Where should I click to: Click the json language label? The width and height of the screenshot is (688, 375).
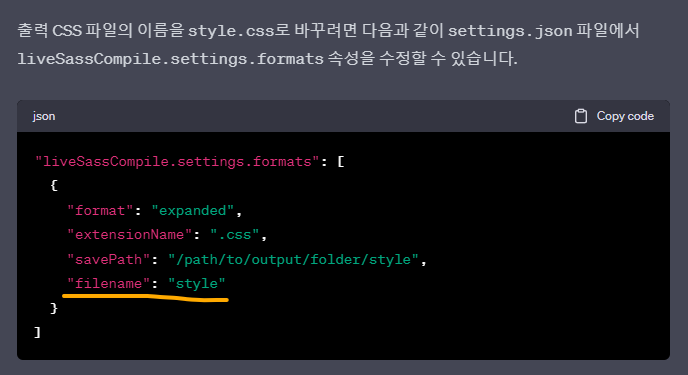(44, 117)
